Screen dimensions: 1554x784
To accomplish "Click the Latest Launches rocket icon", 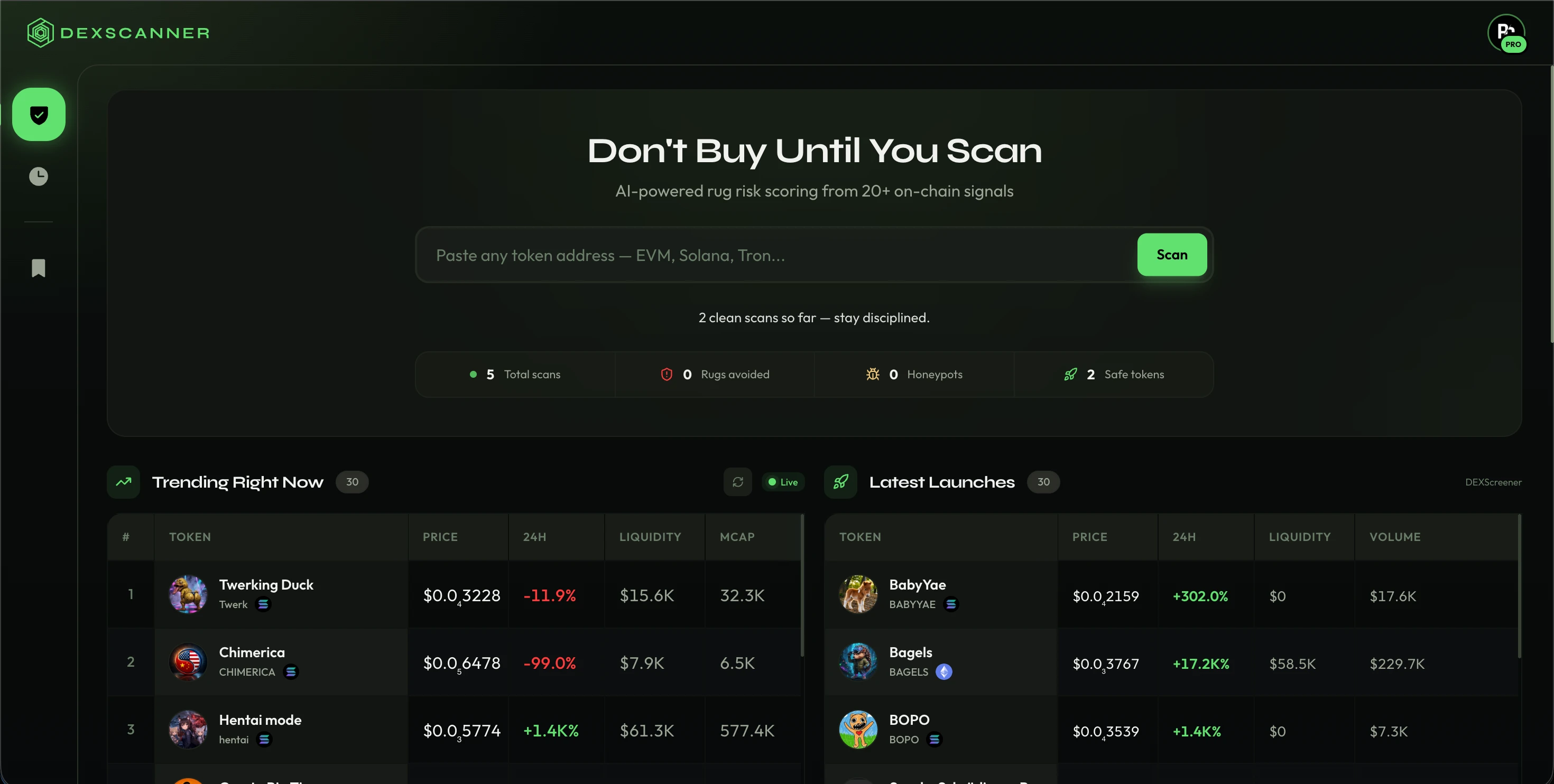I will [x=841, y=482].
